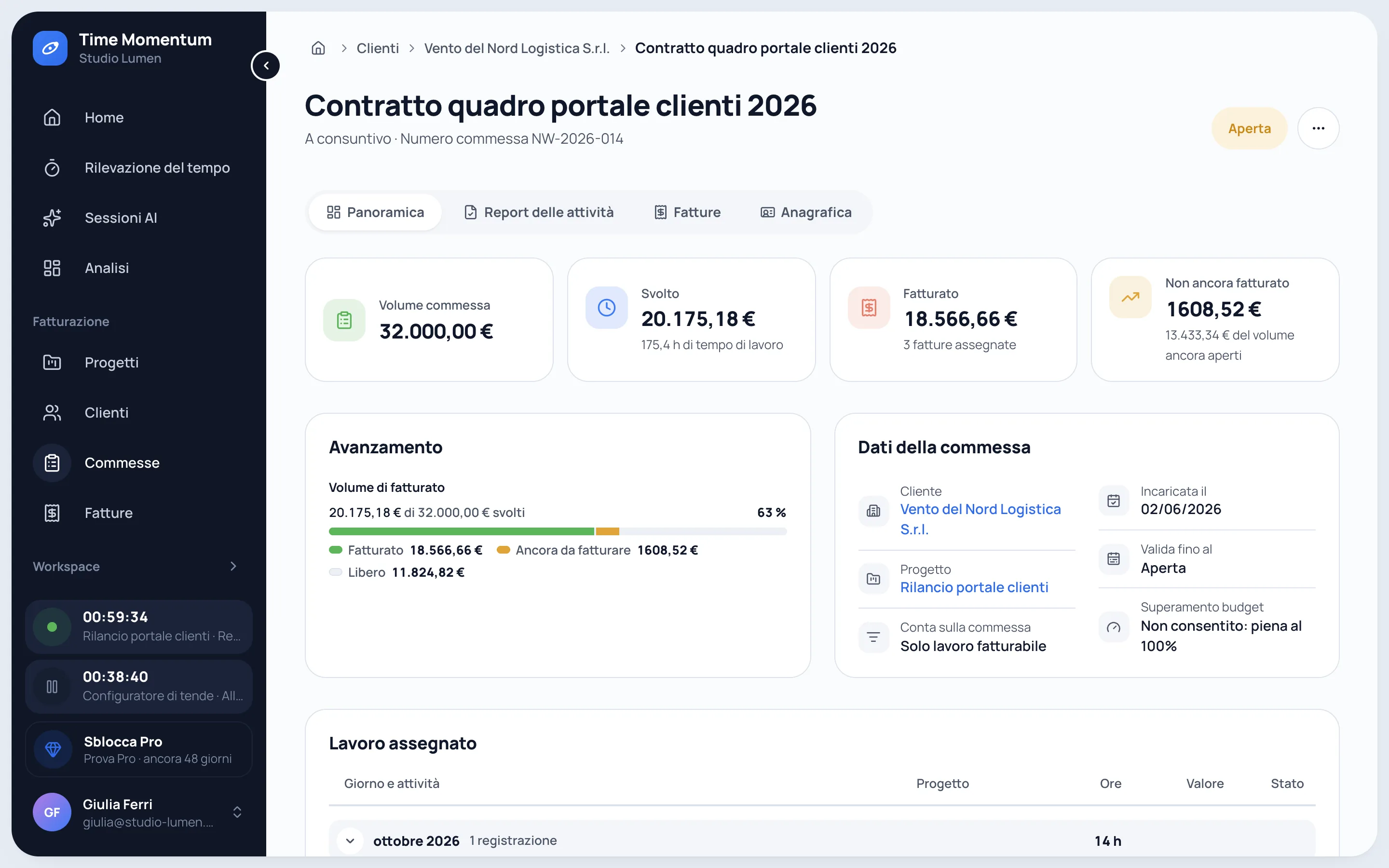Click the Stato column header
This screenshot has width=1389, height=868.
pos(1287,784)
